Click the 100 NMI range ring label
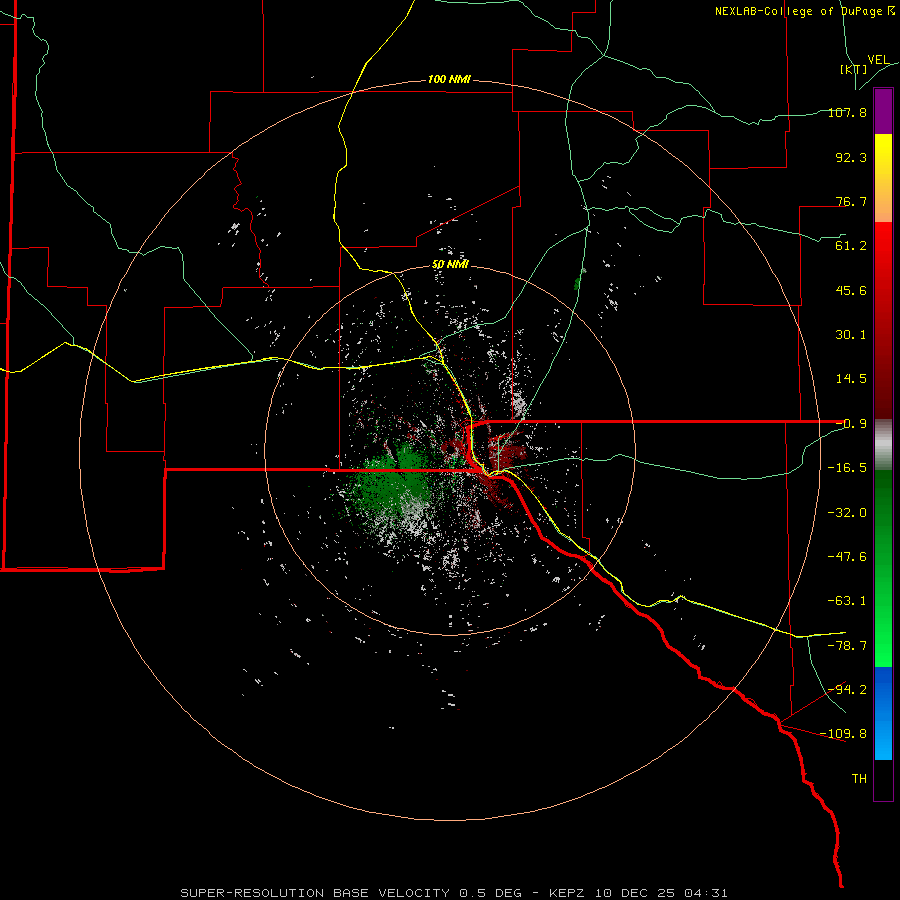 [x=449, y=79]
